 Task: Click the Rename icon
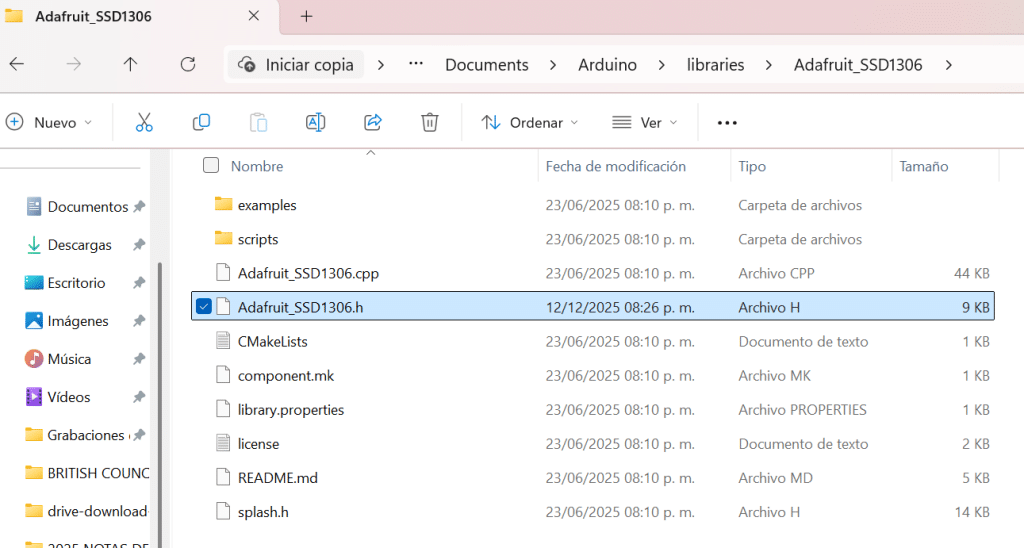pos(315,122)
